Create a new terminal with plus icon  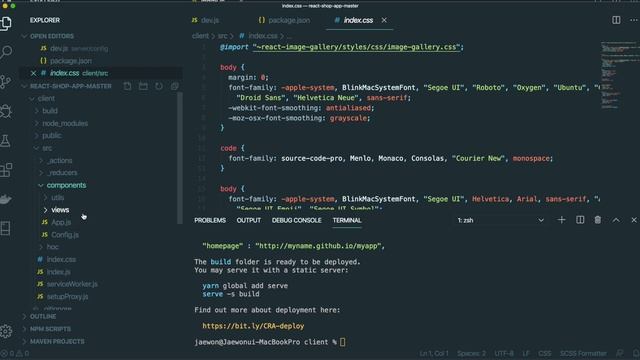click(x=561, y=220)
